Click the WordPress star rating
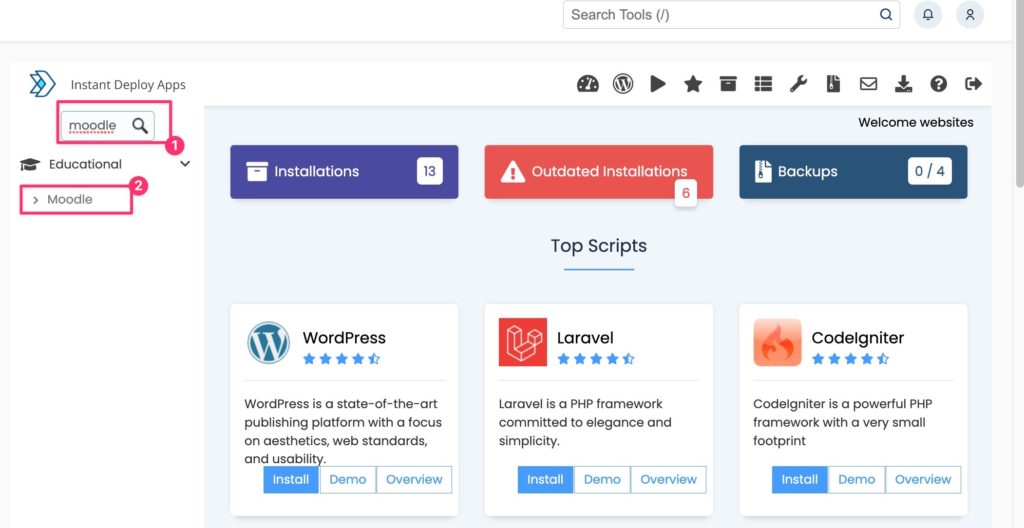The height and width of the screenshot is (528, 1024). pos(342,359)
